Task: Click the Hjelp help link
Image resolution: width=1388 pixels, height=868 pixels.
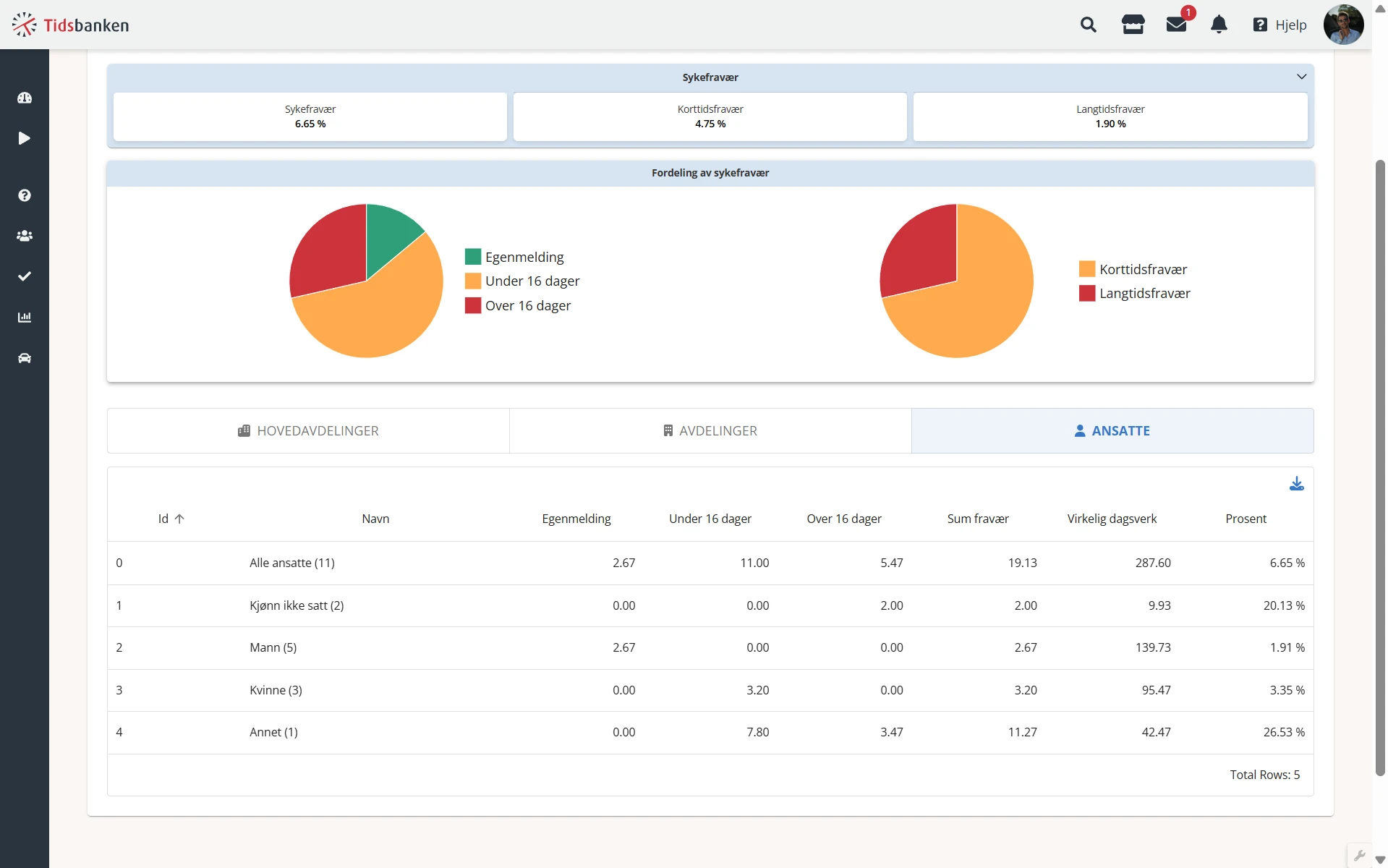Action: [1280, 25]
